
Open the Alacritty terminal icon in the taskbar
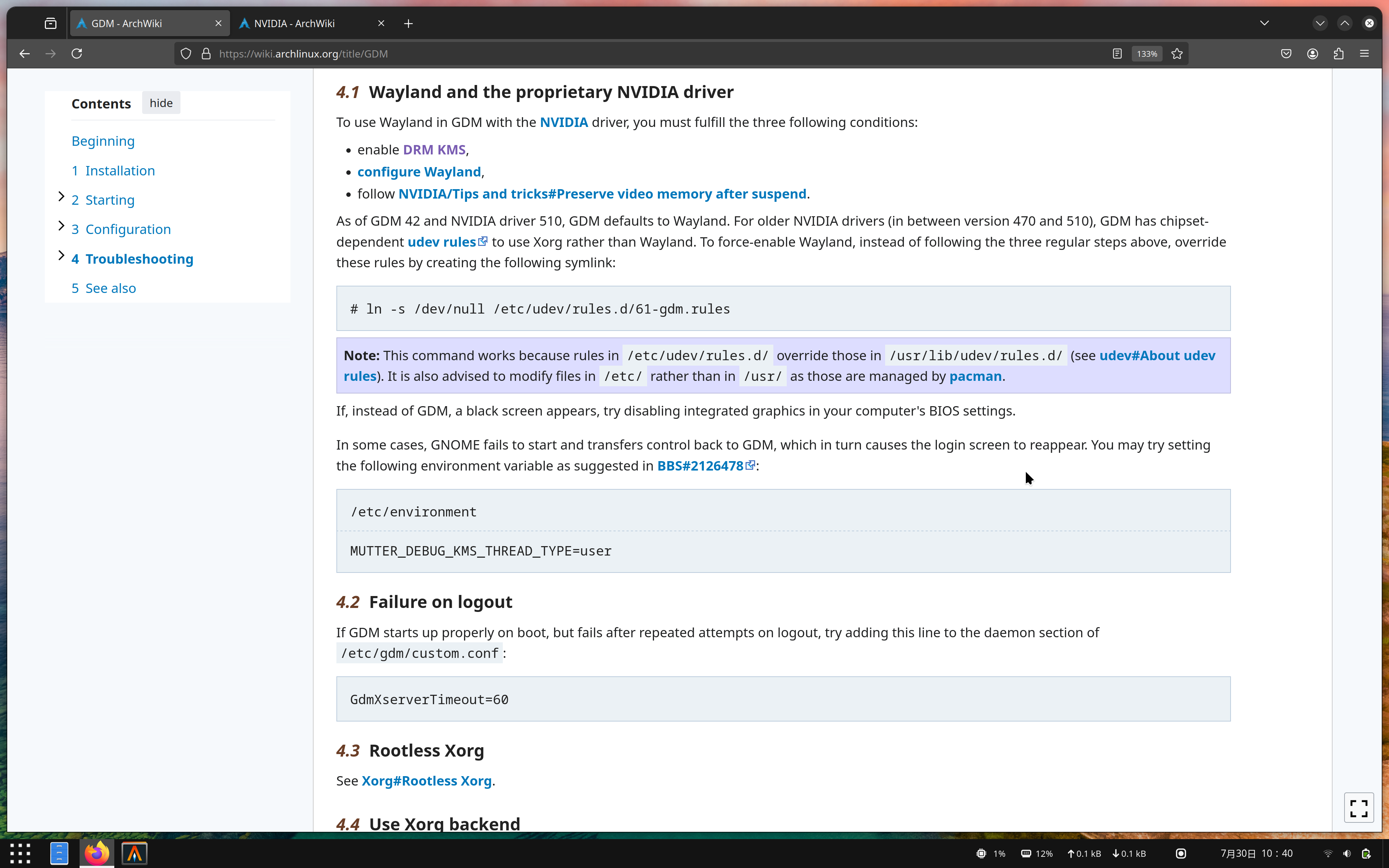(x=134, y=854)
